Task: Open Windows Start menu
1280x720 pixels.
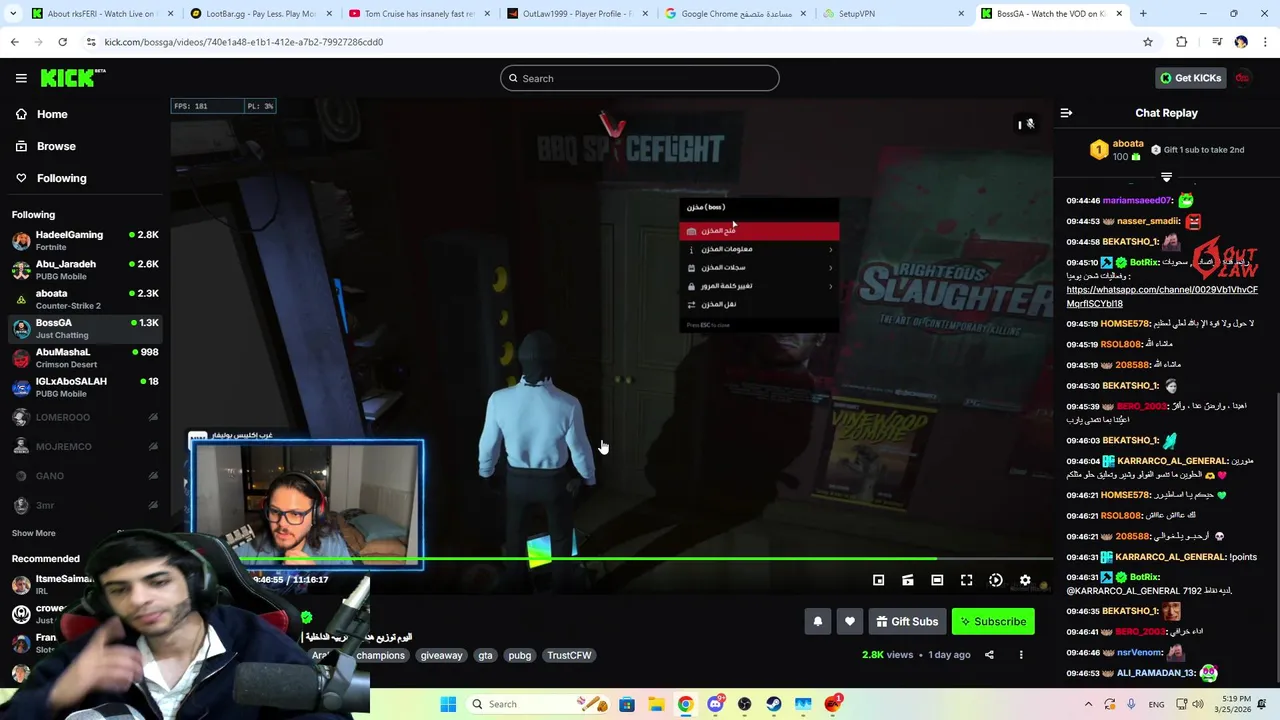Action: 448,704
